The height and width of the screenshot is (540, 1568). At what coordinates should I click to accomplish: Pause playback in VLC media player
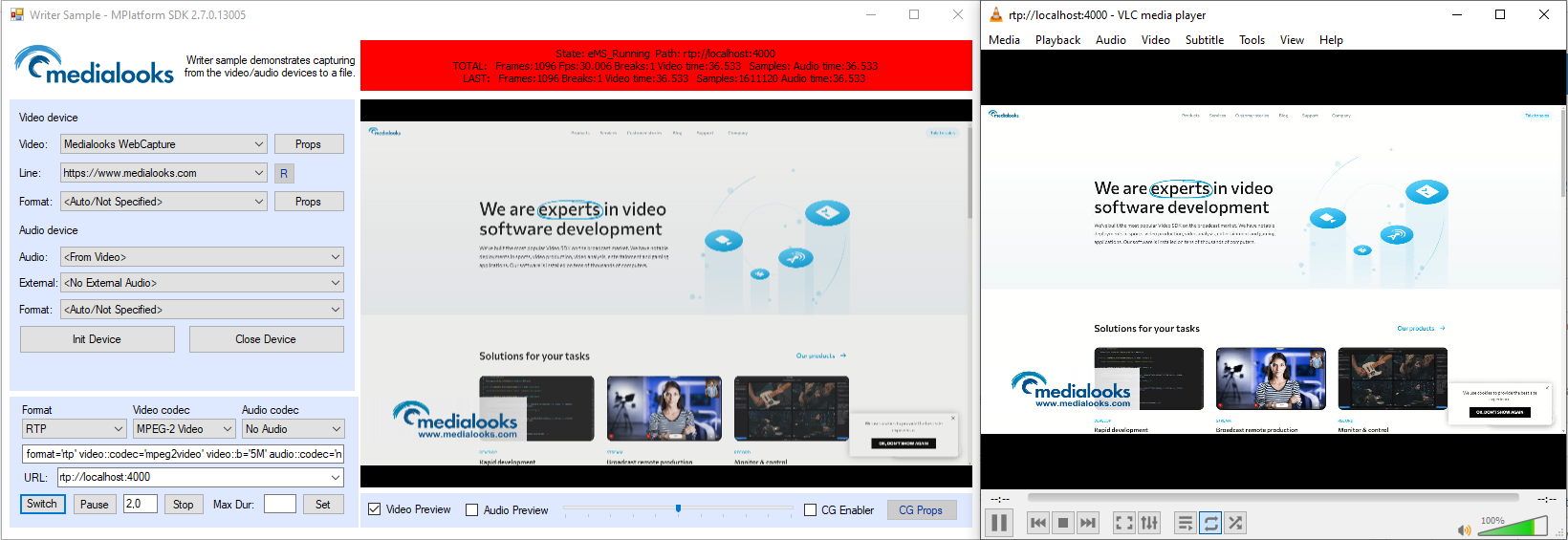[999, 523]
